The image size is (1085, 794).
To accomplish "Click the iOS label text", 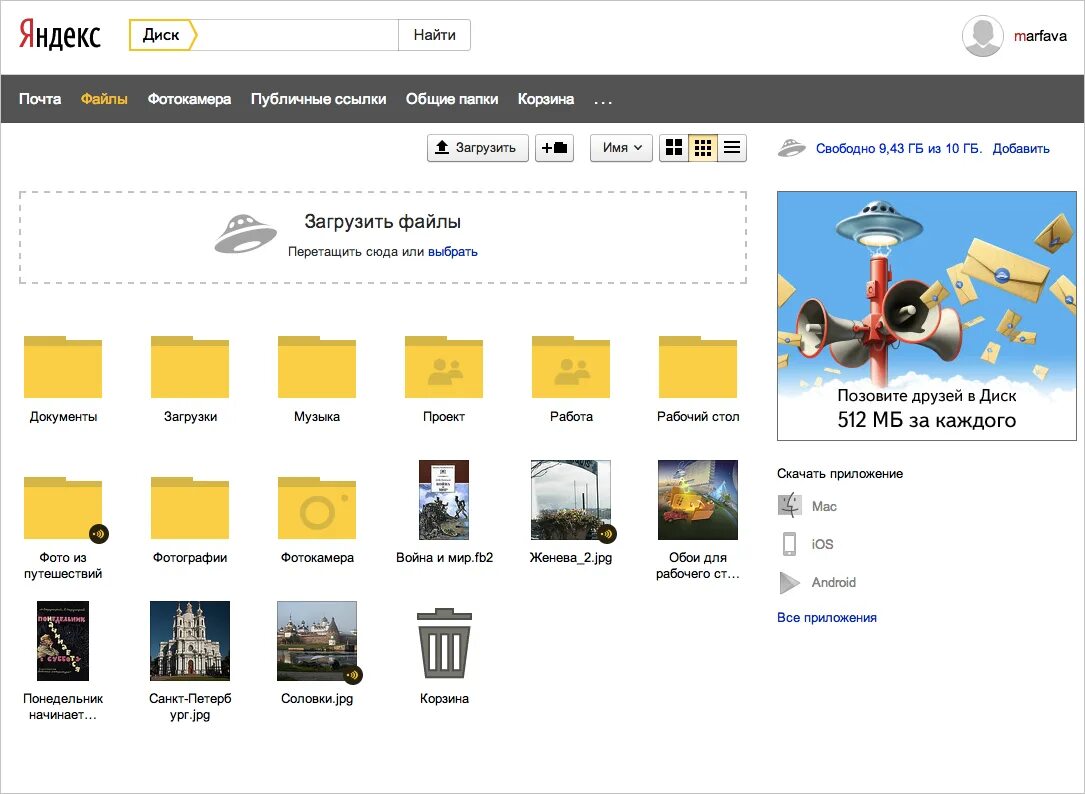I will coord(823,544).
